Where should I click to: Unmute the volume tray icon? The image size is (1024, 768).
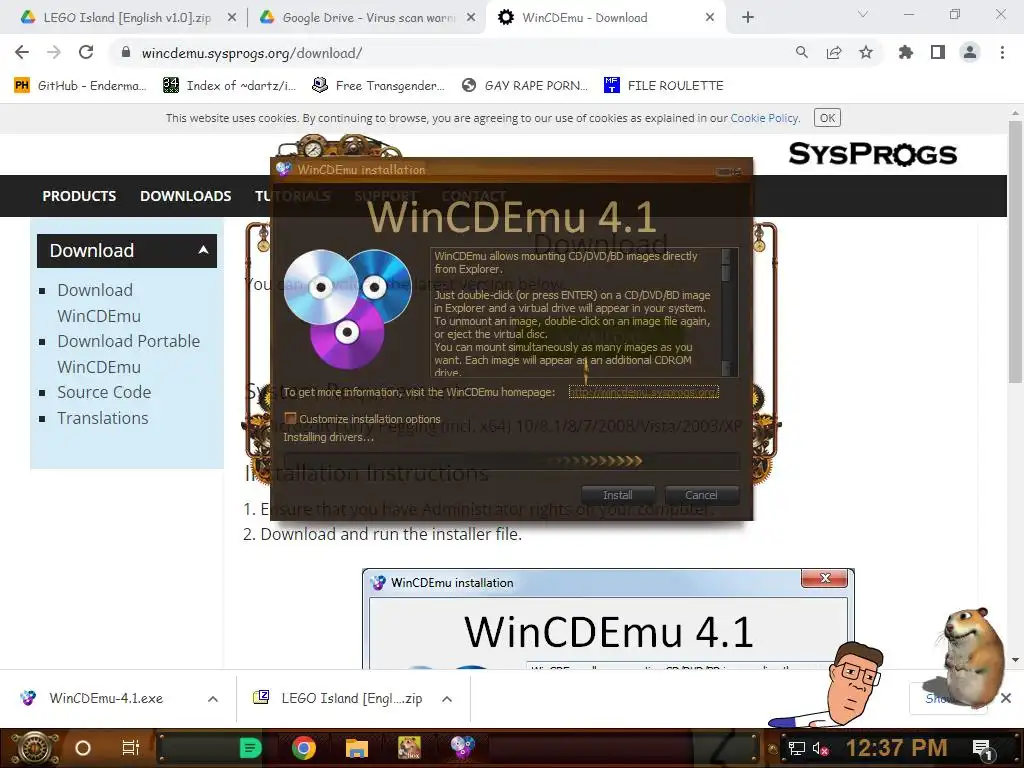coord(820,748)
